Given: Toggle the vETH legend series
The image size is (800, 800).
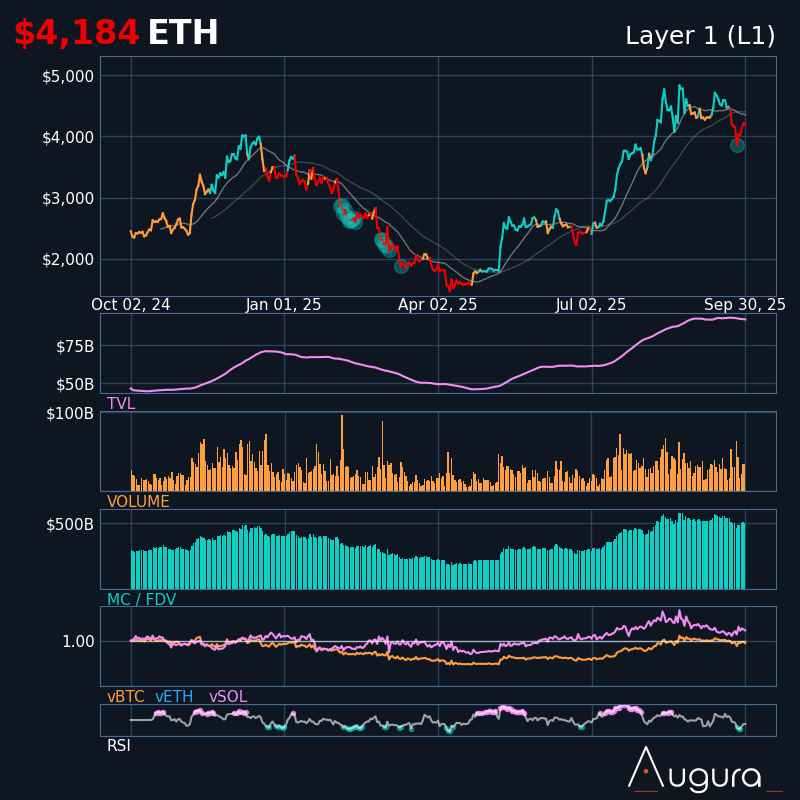Looking at the screenshot, I should click(x=176, y=697).
